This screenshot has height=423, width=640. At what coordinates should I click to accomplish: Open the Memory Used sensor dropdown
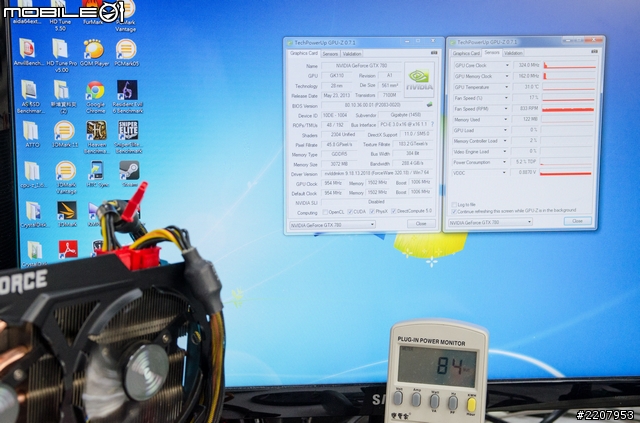pos(506,120)
